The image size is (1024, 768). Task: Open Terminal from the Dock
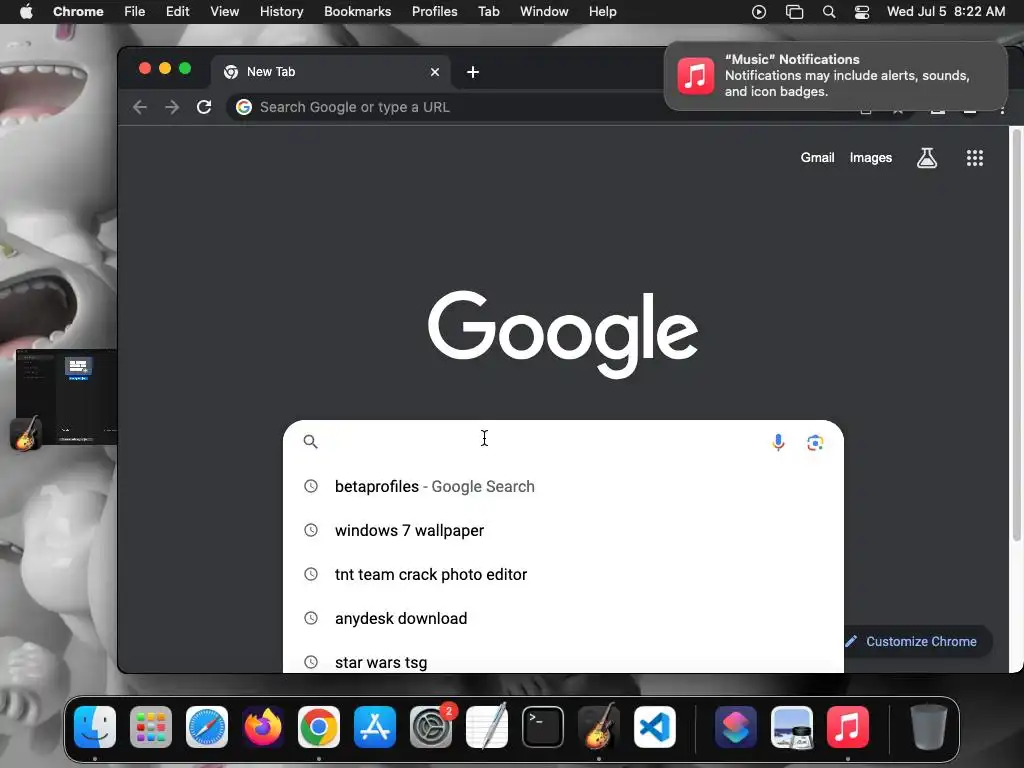(x=543, y=727)
